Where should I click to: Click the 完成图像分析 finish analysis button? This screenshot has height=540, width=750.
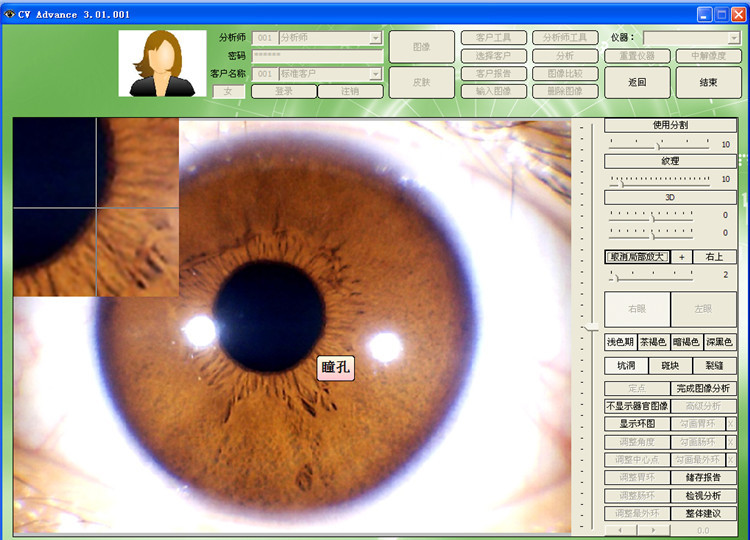click(x=703, y=388)
